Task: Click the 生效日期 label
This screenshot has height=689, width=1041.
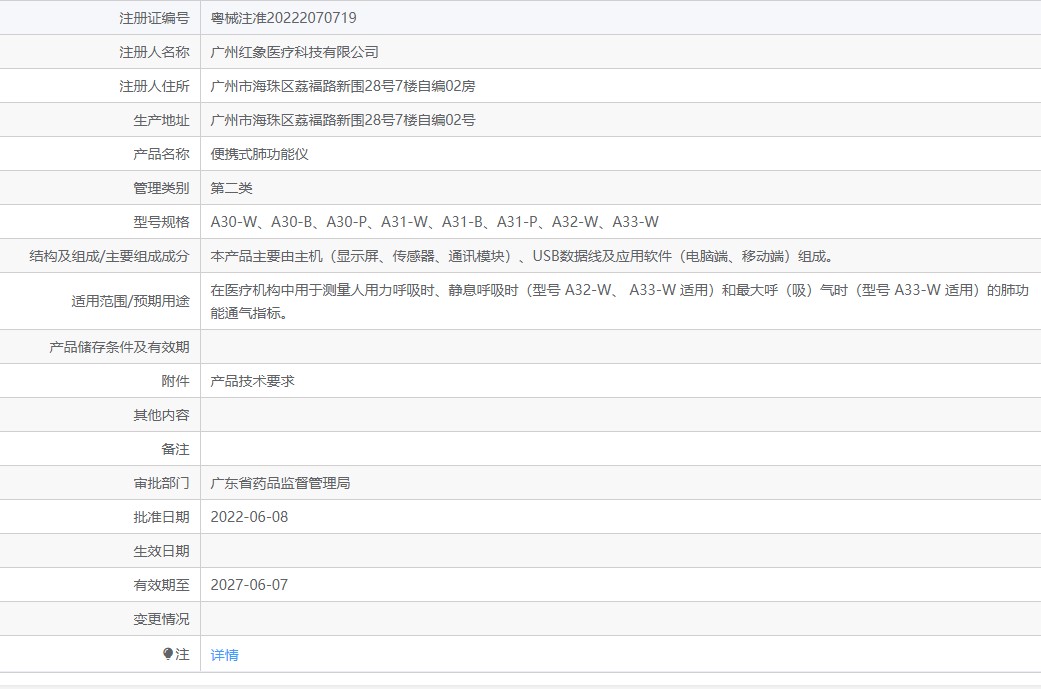Action: [161, 551]
